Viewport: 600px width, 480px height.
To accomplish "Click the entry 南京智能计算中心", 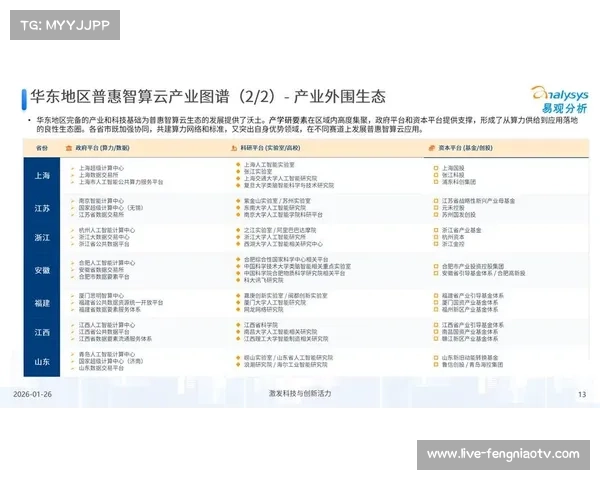I will [x=101, y=201].
